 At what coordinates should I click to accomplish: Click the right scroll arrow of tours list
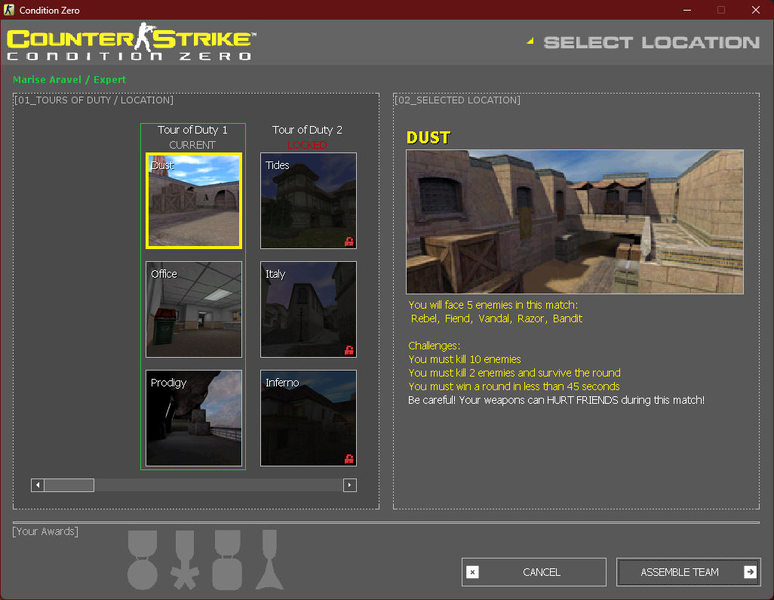[x=349, y=485]
